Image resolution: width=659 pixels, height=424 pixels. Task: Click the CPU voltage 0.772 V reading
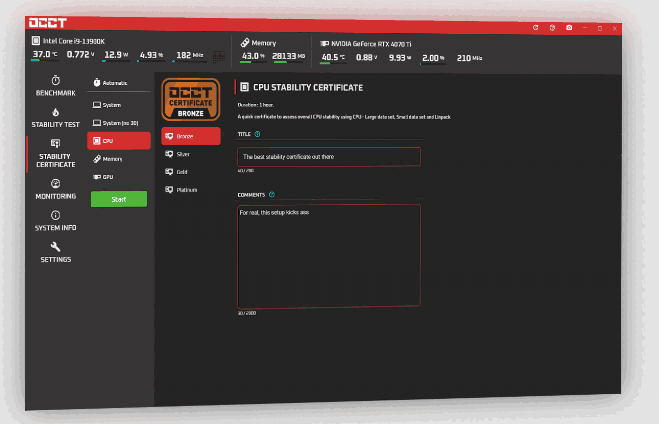click(81, 54)
